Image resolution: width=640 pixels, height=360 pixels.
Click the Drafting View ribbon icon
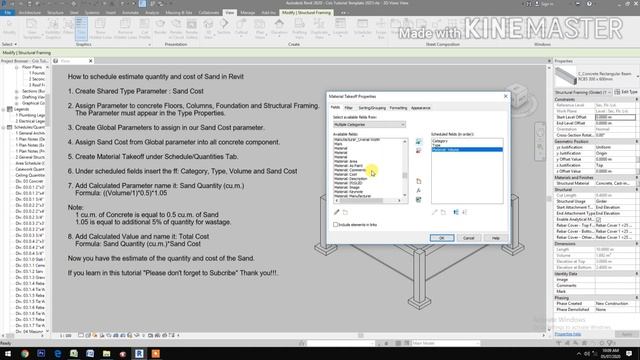pos(299,29)
